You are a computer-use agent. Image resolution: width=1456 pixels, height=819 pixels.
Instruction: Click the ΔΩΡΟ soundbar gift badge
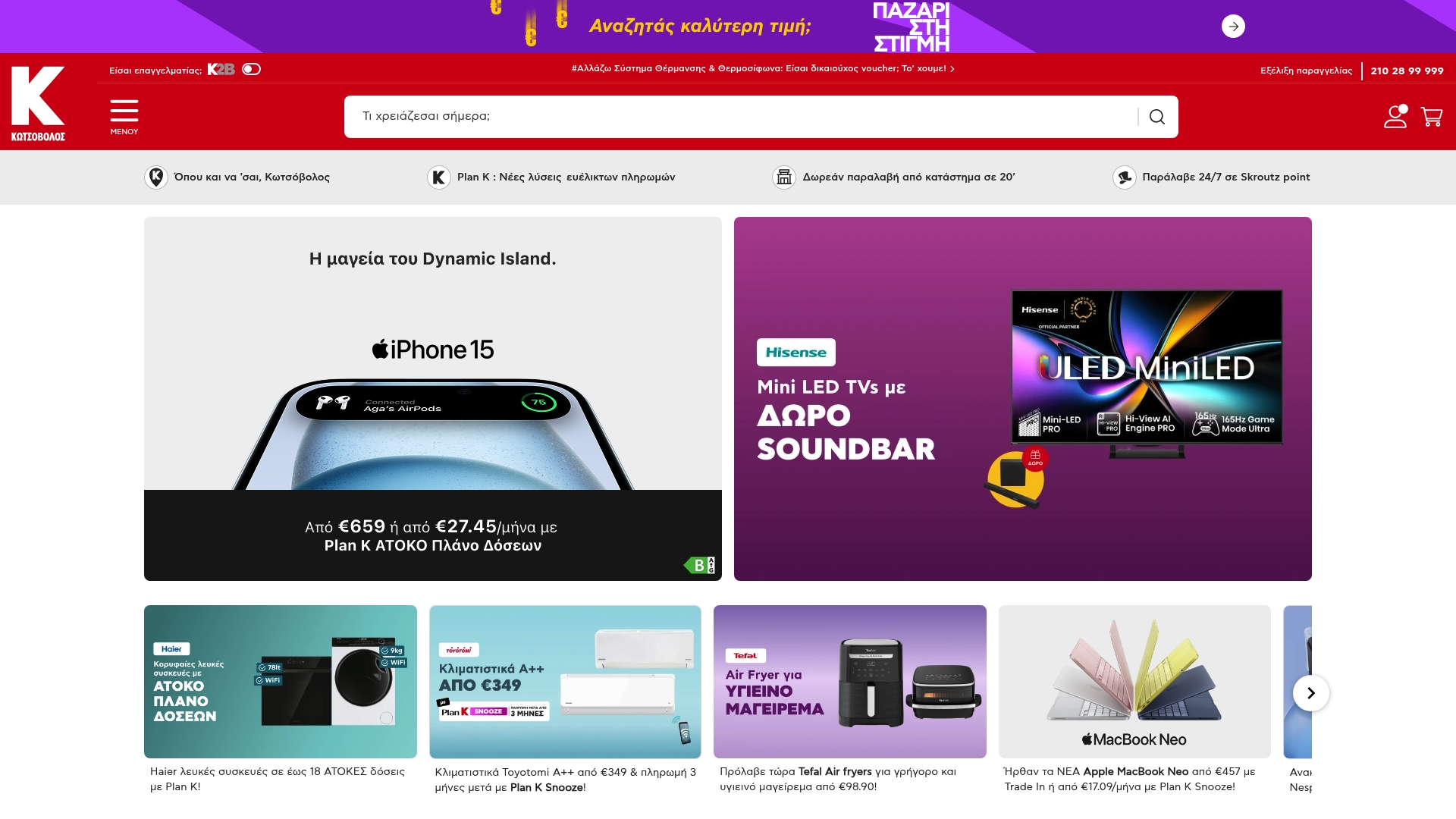click(x=1034, y=458)
